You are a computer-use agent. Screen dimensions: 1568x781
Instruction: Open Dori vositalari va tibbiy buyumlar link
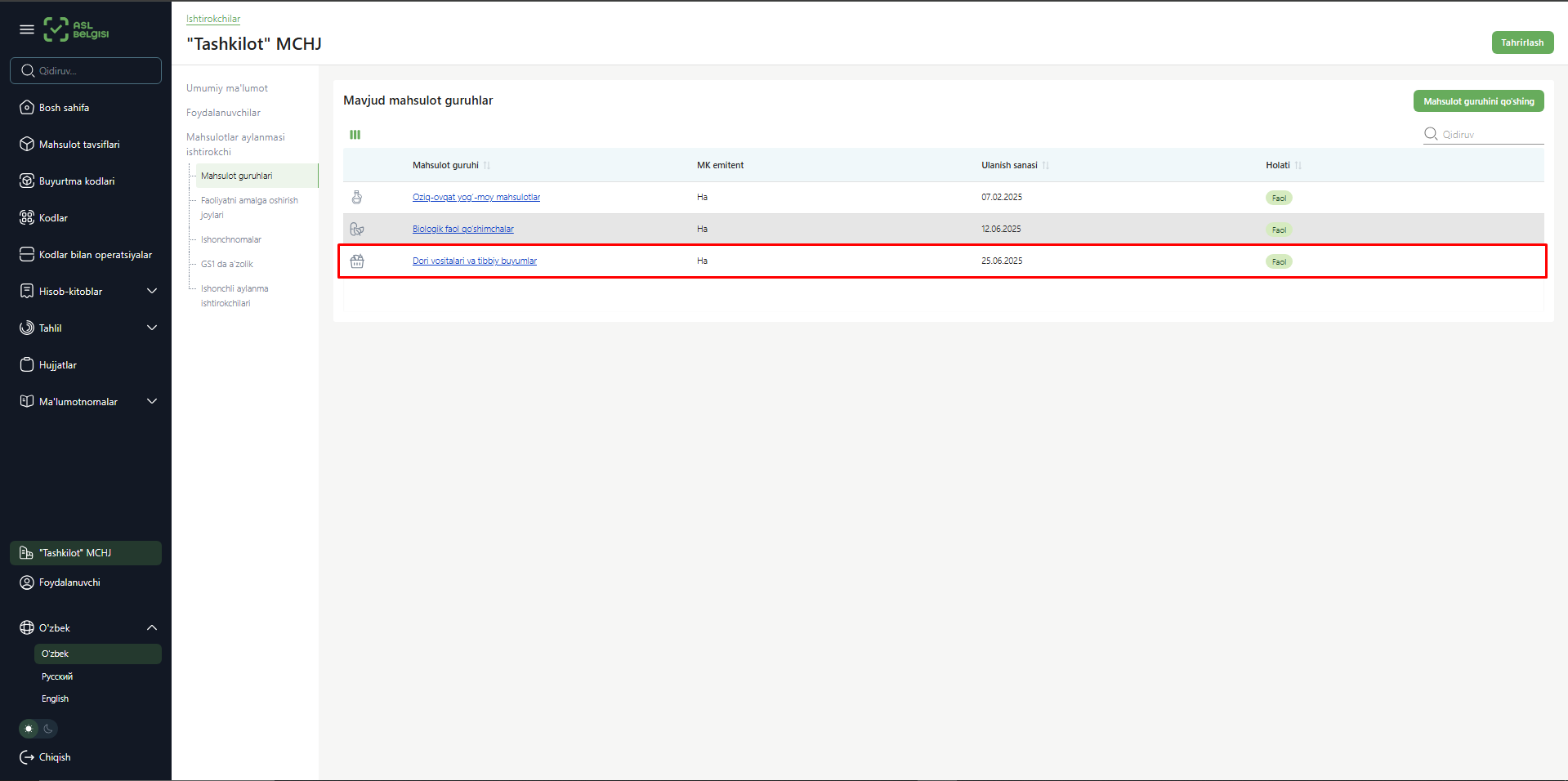[475, 261]
